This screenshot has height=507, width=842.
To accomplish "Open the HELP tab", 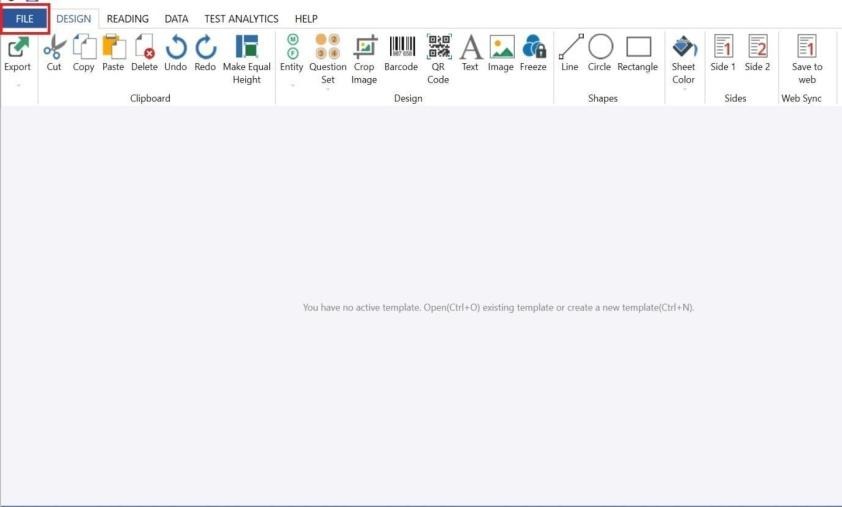I will pos(306,19).
